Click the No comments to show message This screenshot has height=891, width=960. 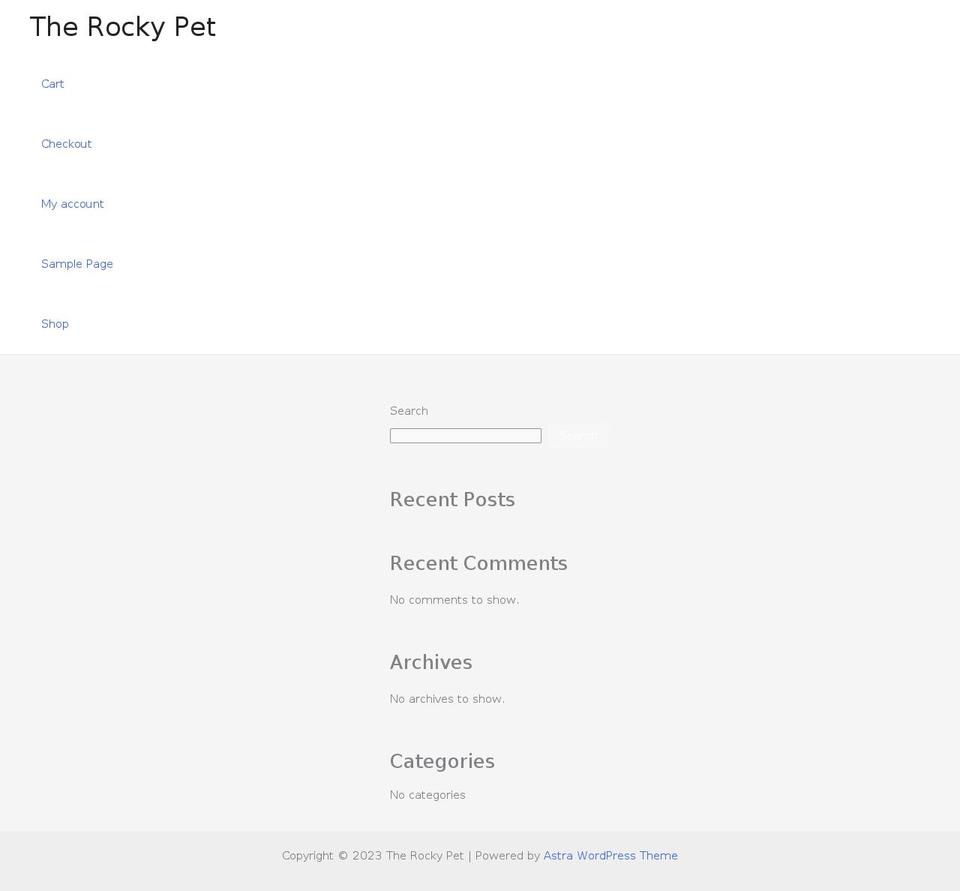(x=454, y=599)
